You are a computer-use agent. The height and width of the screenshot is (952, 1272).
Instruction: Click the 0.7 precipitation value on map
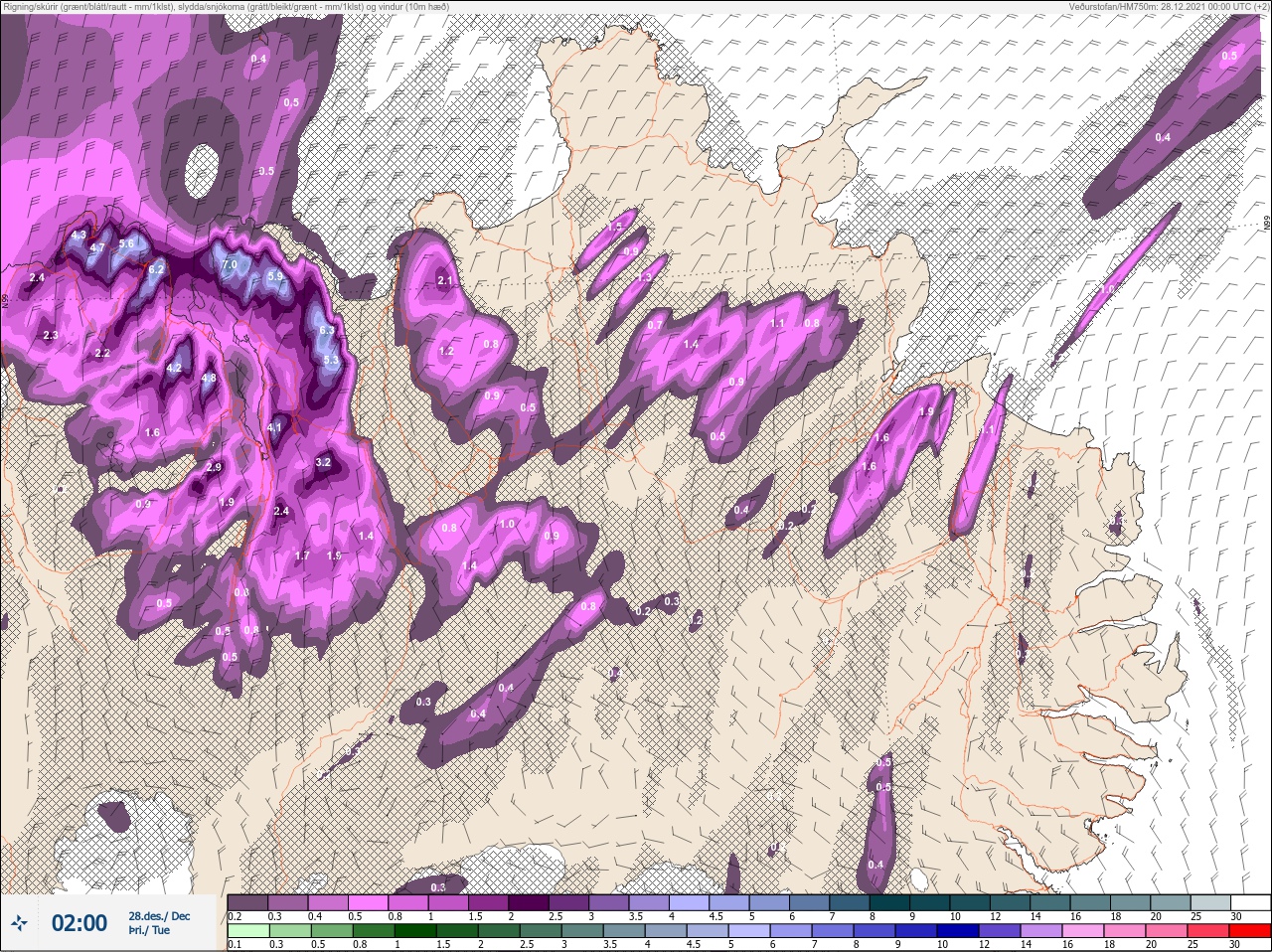tap(655, 325)
